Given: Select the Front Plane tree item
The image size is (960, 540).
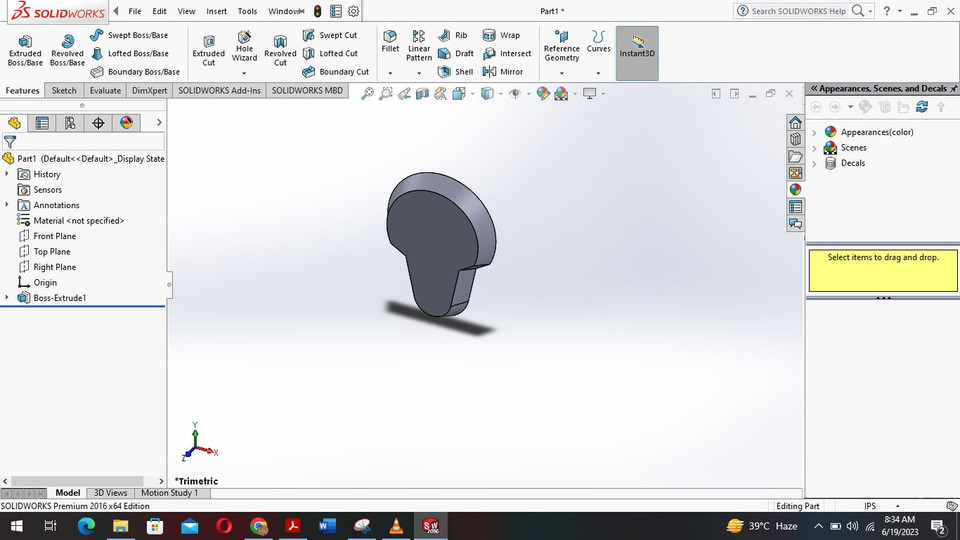Looking at the screenshot, I should 48,236.
